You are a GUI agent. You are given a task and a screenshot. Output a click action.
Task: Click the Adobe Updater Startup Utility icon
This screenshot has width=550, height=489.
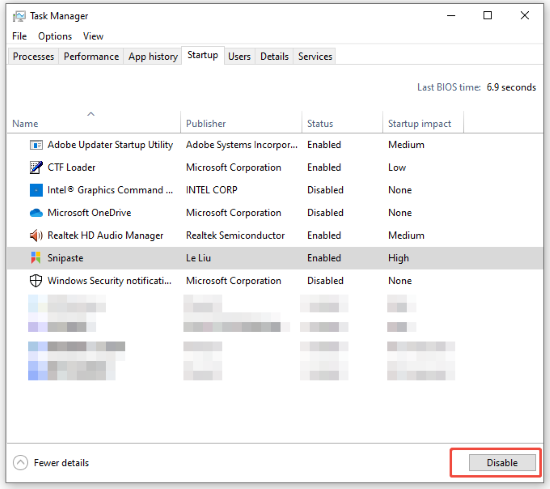pos(36,145)
